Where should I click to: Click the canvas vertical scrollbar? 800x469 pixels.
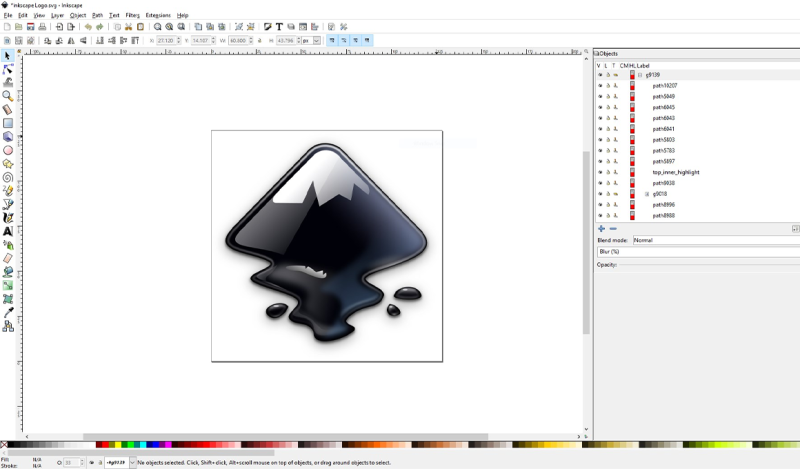[586, 243]
